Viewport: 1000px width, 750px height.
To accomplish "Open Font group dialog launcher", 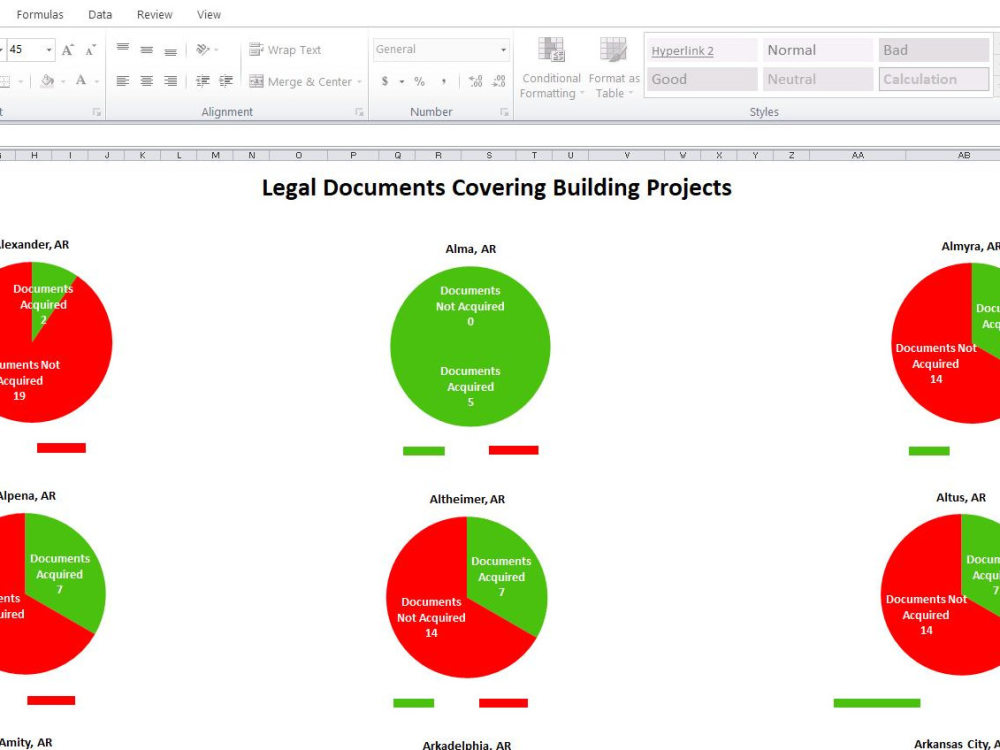I will tap(97, 112).
